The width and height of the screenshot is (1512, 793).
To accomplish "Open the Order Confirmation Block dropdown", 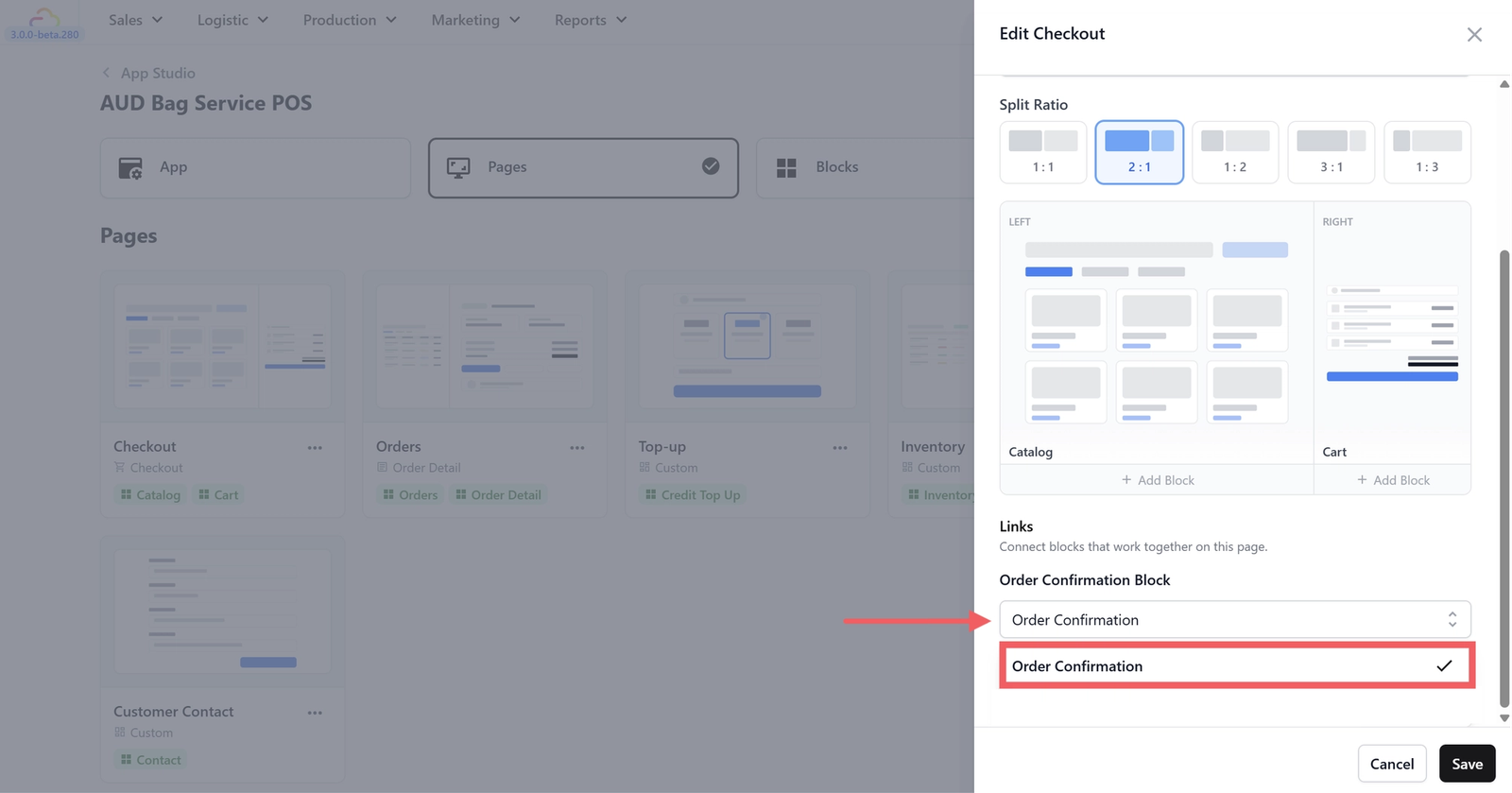I will [x=1235, y=620].
